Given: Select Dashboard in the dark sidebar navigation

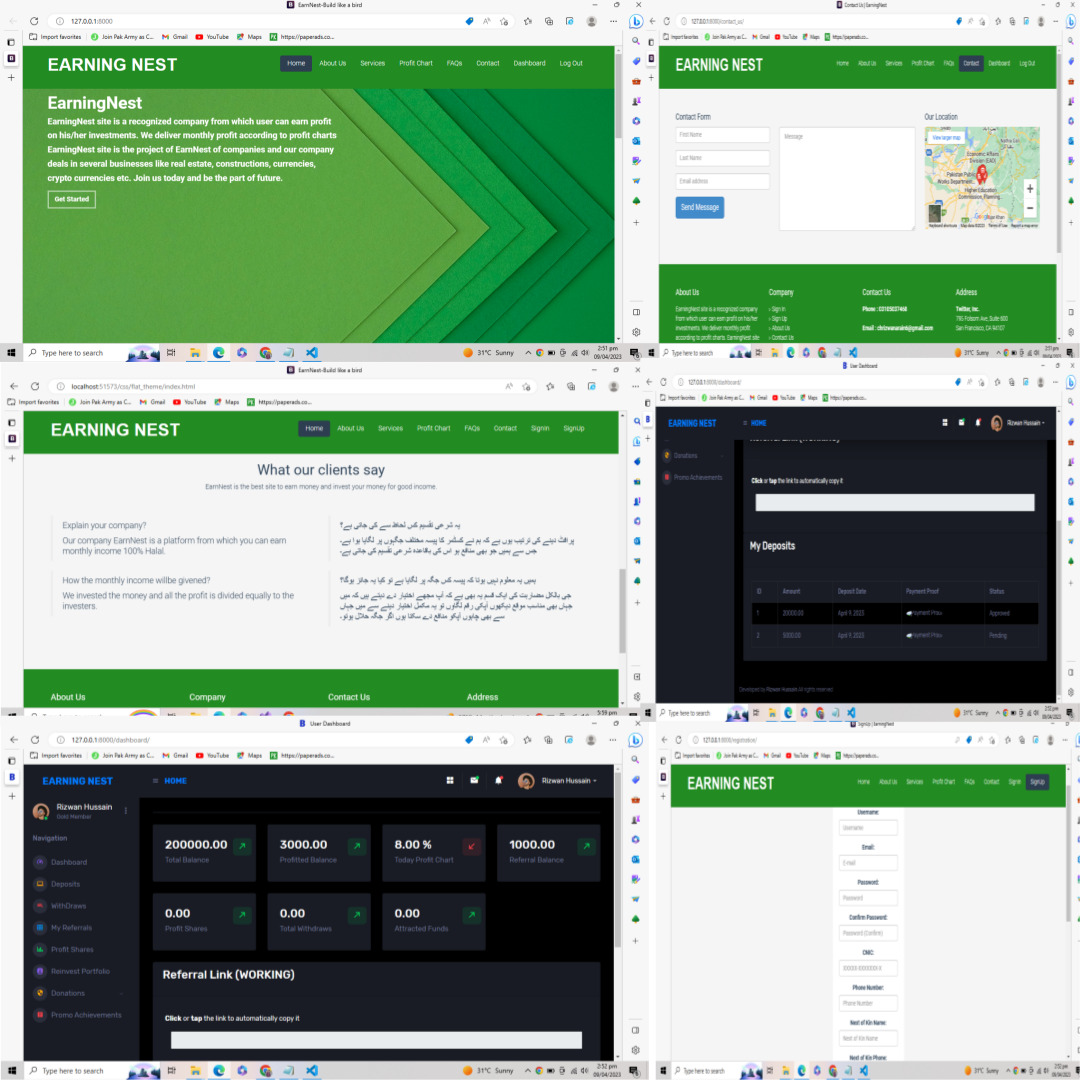Looking at the screenshot, I should coord(69,862).
